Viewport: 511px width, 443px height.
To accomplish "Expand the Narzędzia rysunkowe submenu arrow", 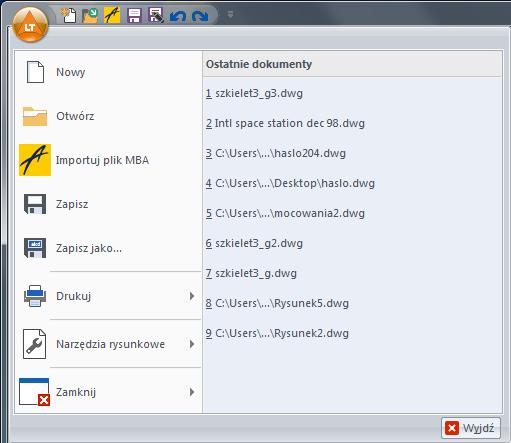I will coord(192,344).
